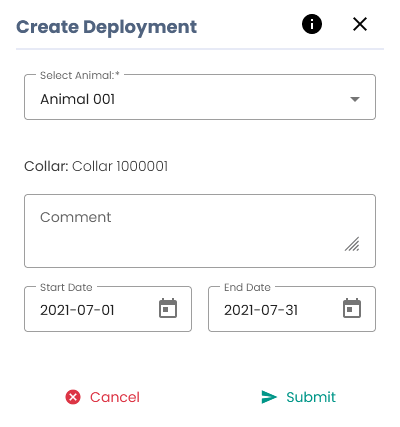Open the info icon beside Create Deployment

click(312, 24)
